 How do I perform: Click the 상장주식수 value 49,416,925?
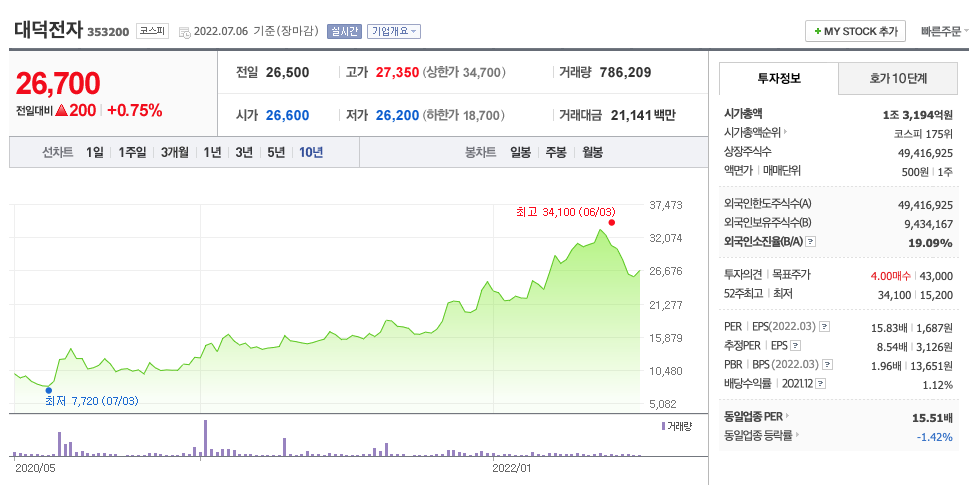pyautogui.click(x=925, y=152)
